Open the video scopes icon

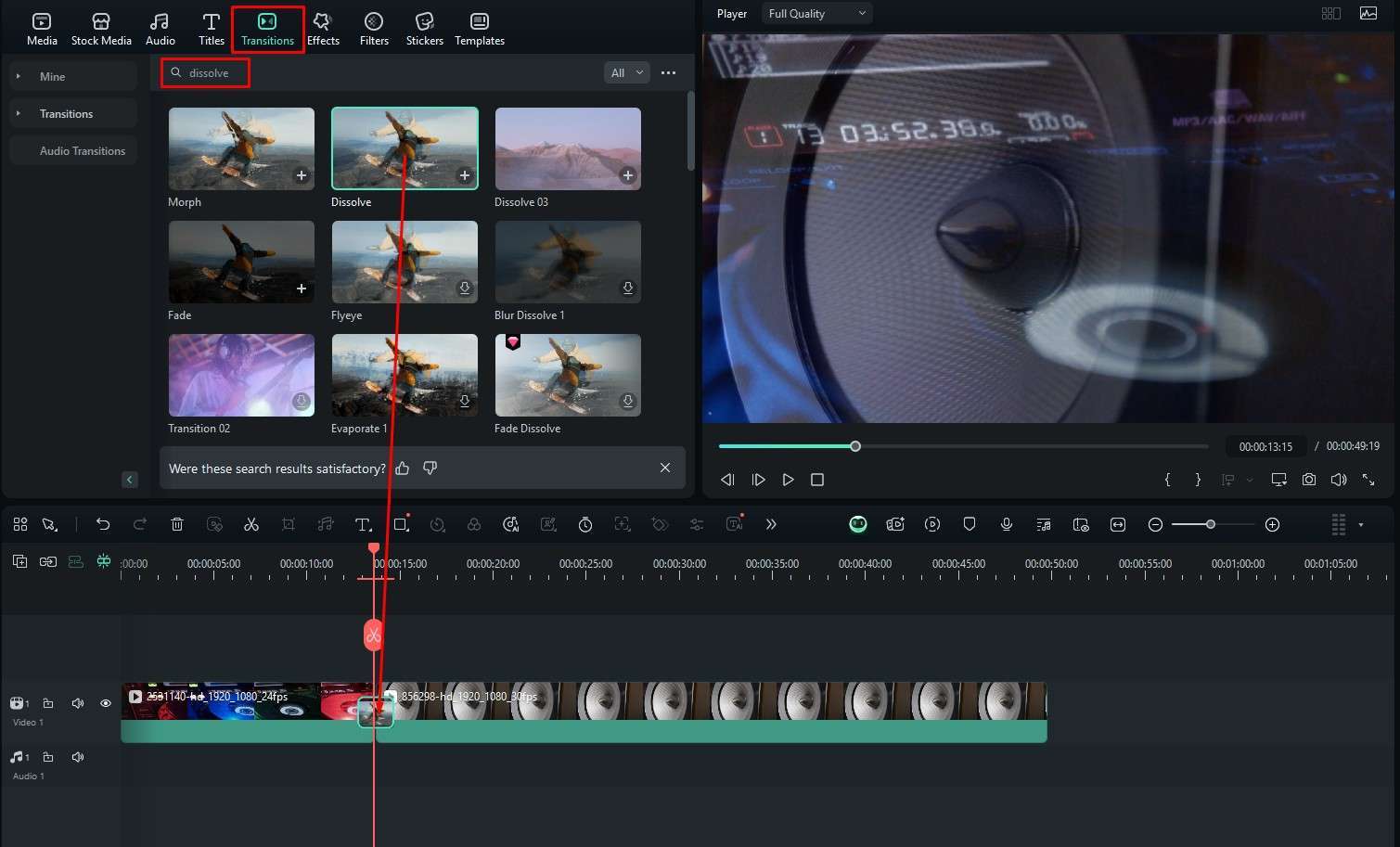pyautogui.click(x=1368, y=13)
